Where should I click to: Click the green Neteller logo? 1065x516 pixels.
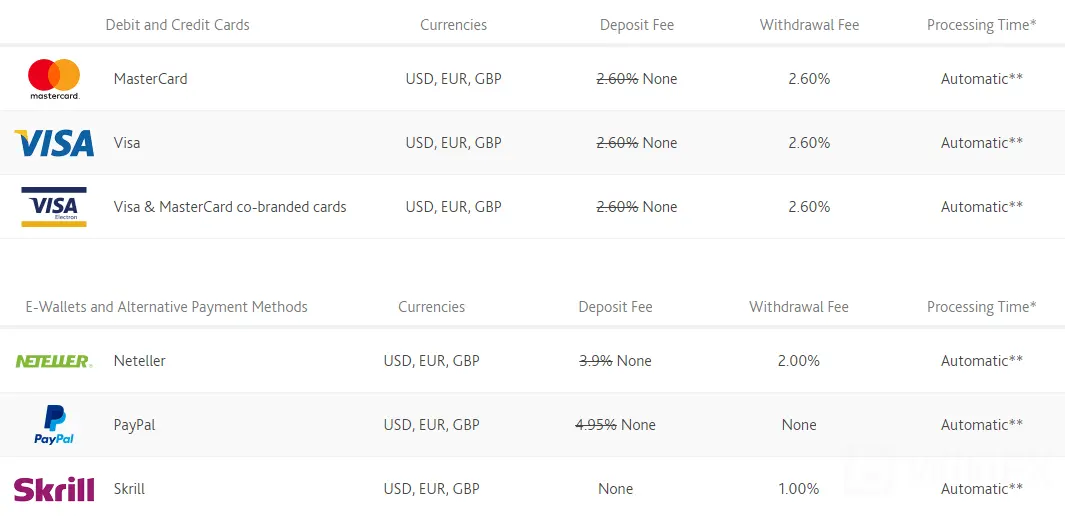click(54, 361)
